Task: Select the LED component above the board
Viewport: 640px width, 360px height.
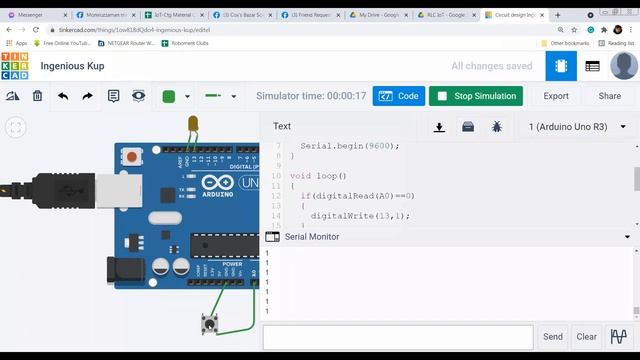Action: tap(193, 124)
